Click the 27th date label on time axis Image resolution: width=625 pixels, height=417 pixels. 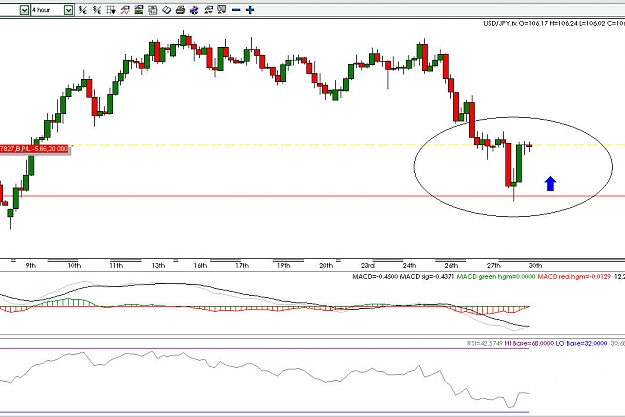point(493,266)
